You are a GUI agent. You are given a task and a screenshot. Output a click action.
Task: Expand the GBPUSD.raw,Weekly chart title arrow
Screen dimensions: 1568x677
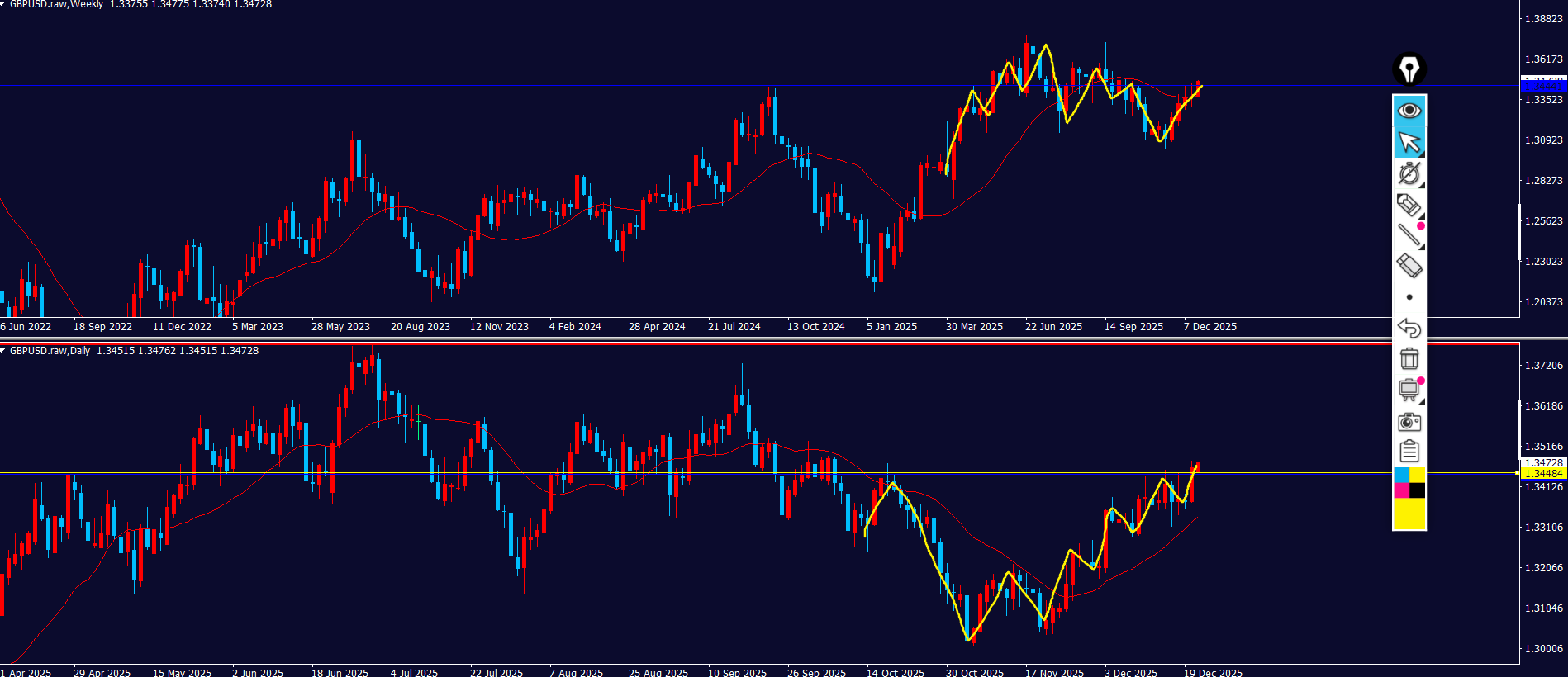3,4
